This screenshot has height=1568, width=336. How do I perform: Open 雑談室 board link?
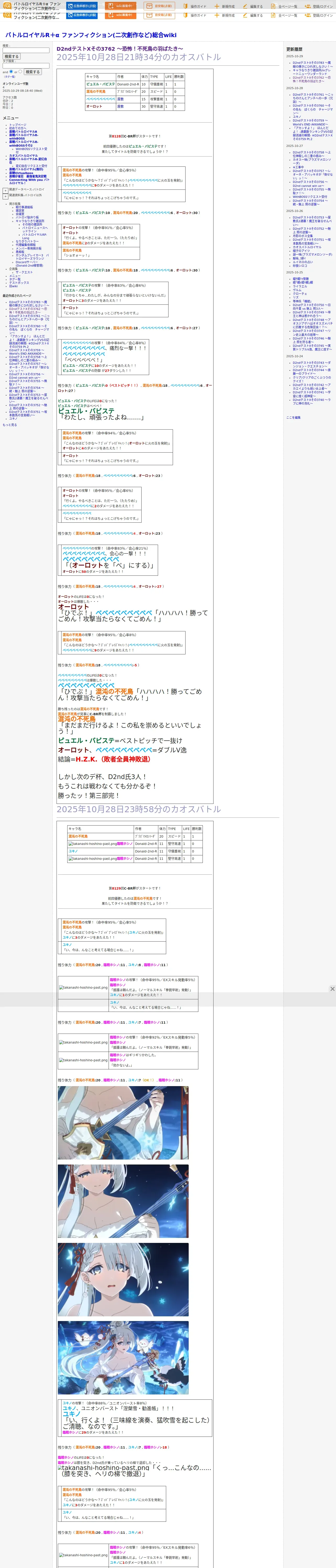click(x=20, y=211)
